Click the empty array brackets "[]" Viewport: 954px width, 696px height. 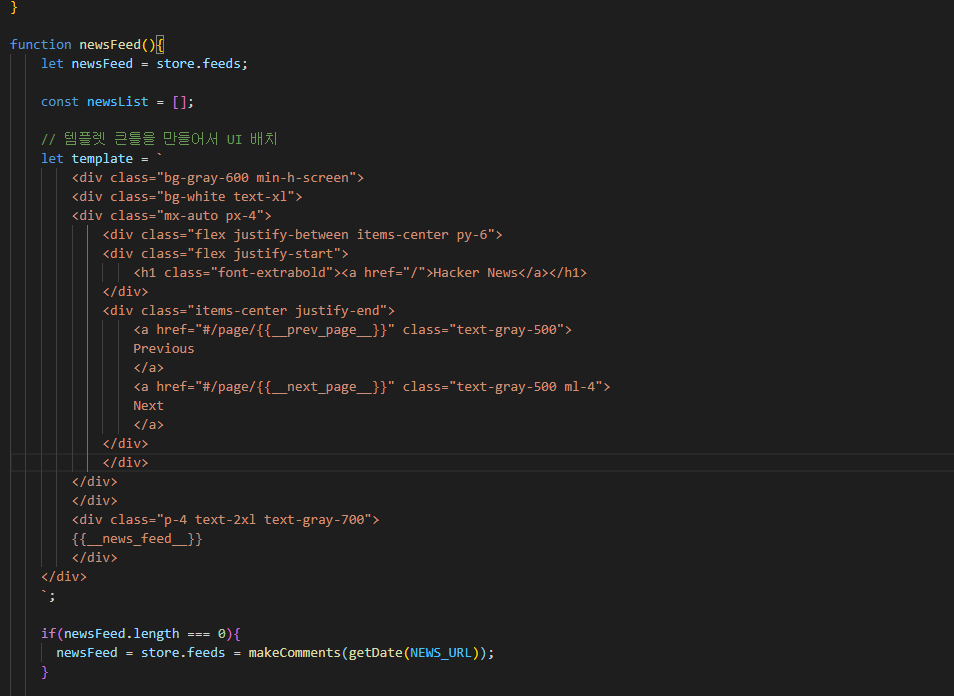179,102
